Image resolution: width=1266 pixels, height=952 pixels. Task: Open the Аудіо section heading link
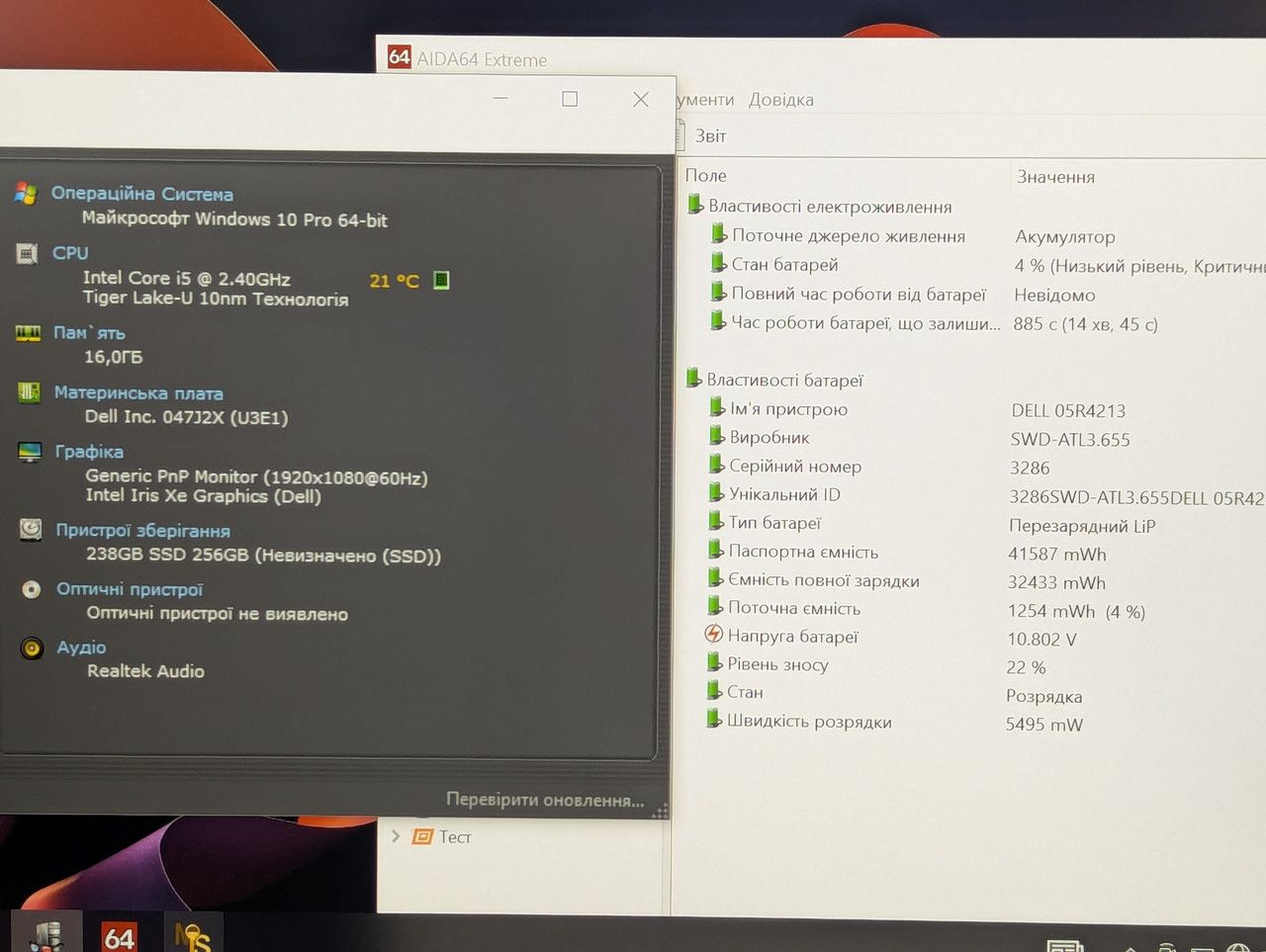pyautogui.click(x=81, y=648)
